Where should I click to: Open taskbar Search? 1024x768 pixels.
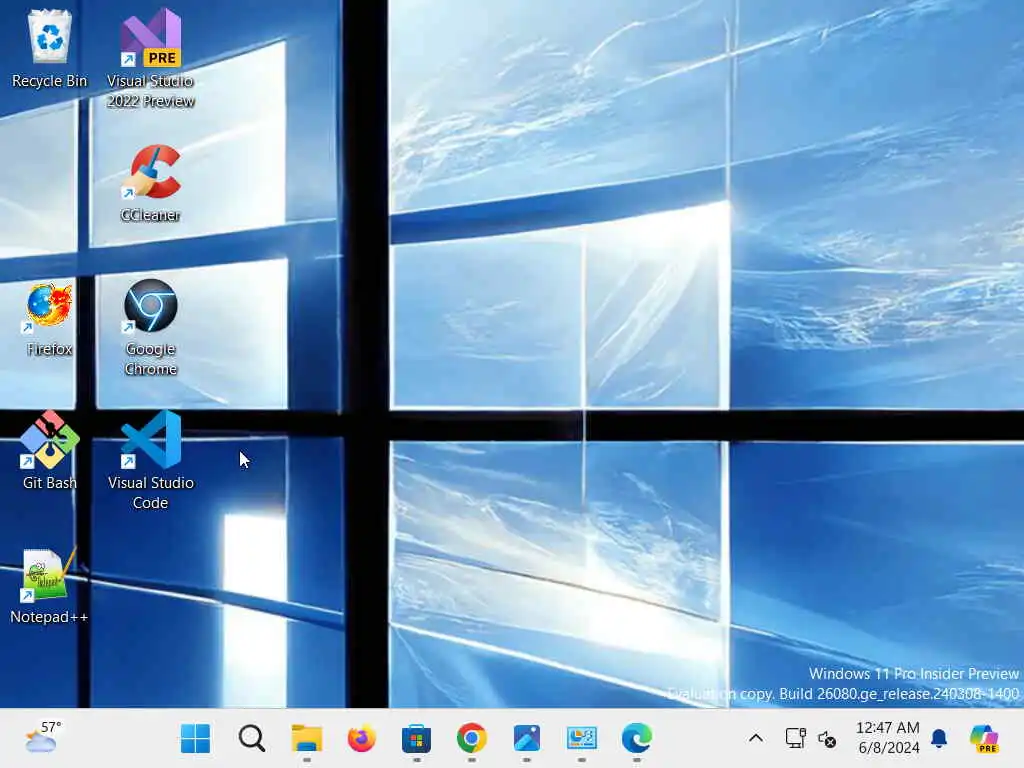(251, 739)
